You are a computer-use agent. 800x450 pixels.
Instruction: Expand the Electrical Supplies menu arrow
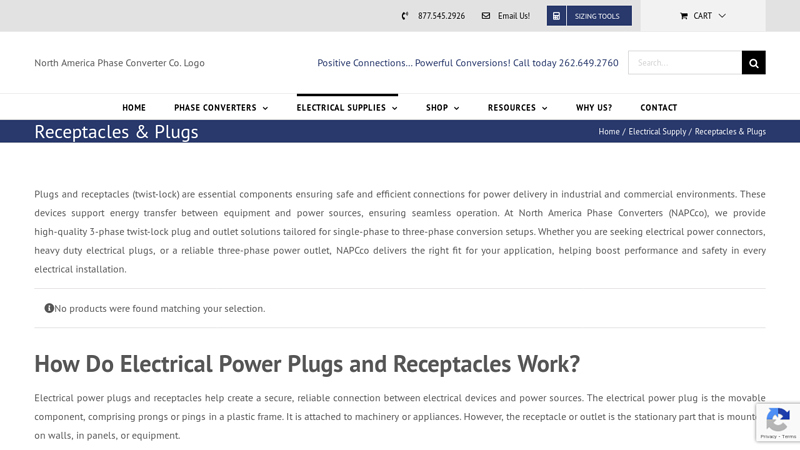pyautogui.click(x=394, y=108)
